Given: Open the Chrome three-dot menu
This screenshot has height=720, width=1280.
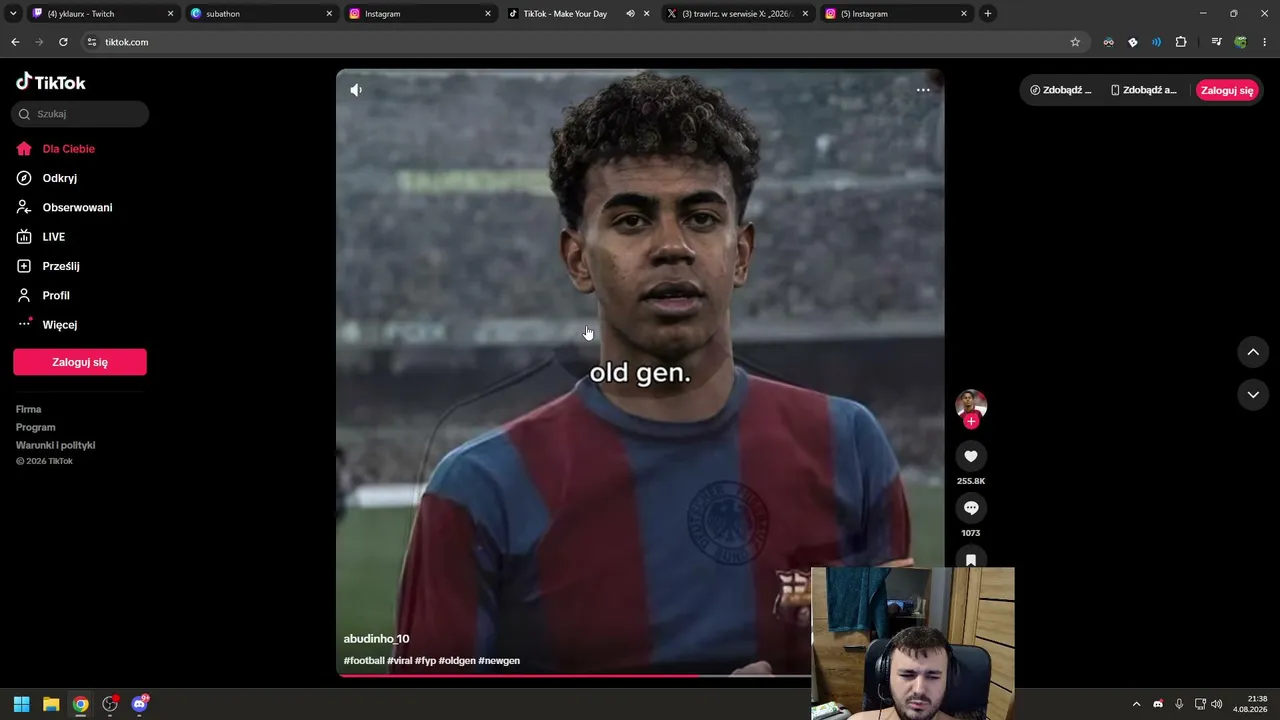Looking at the screenshot, I should [x=1265, y=42].
